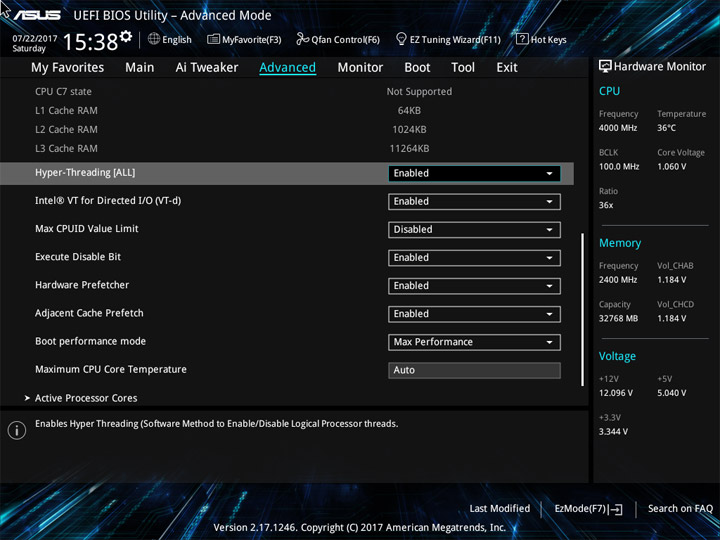The image size is (720, 540).
Task: Go to the Monitor tab
Action: tap(360, 68)
